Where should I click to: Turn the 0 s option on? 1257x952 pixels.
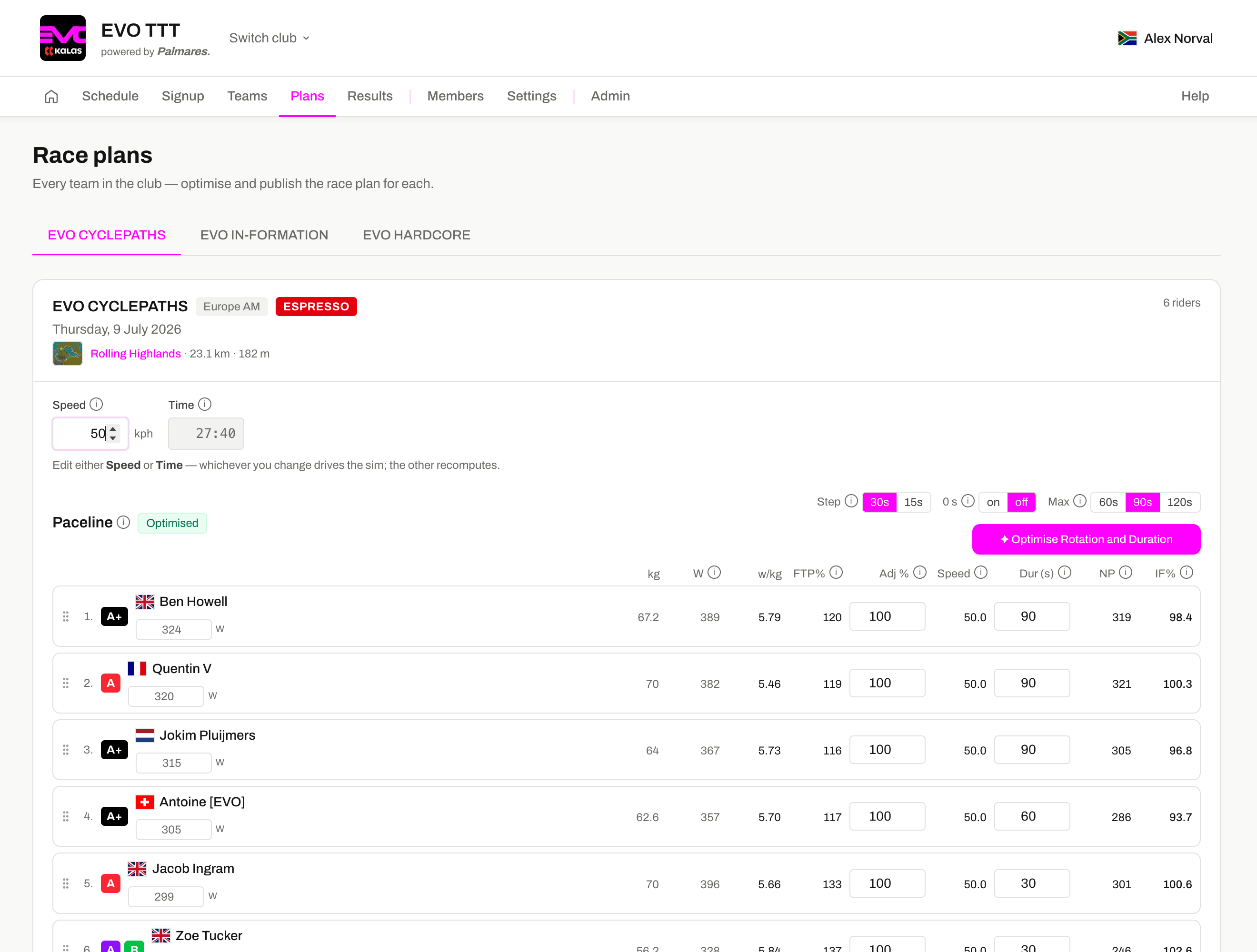click(x=993, y=502)
